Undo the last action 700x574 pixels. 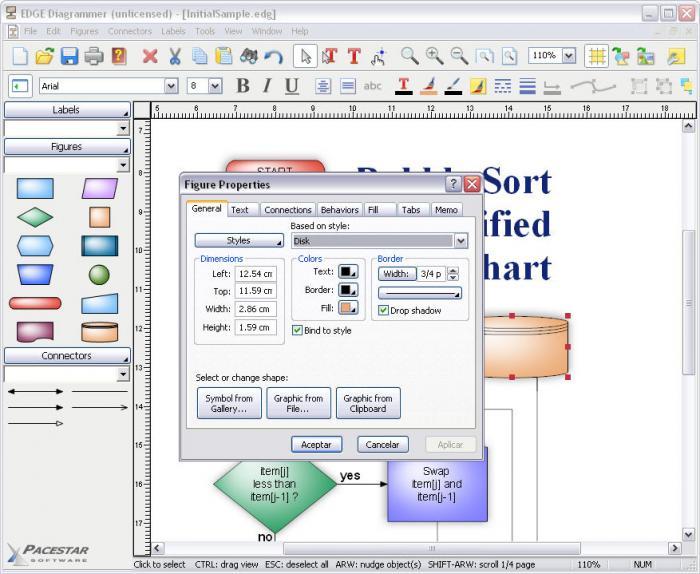273,56
